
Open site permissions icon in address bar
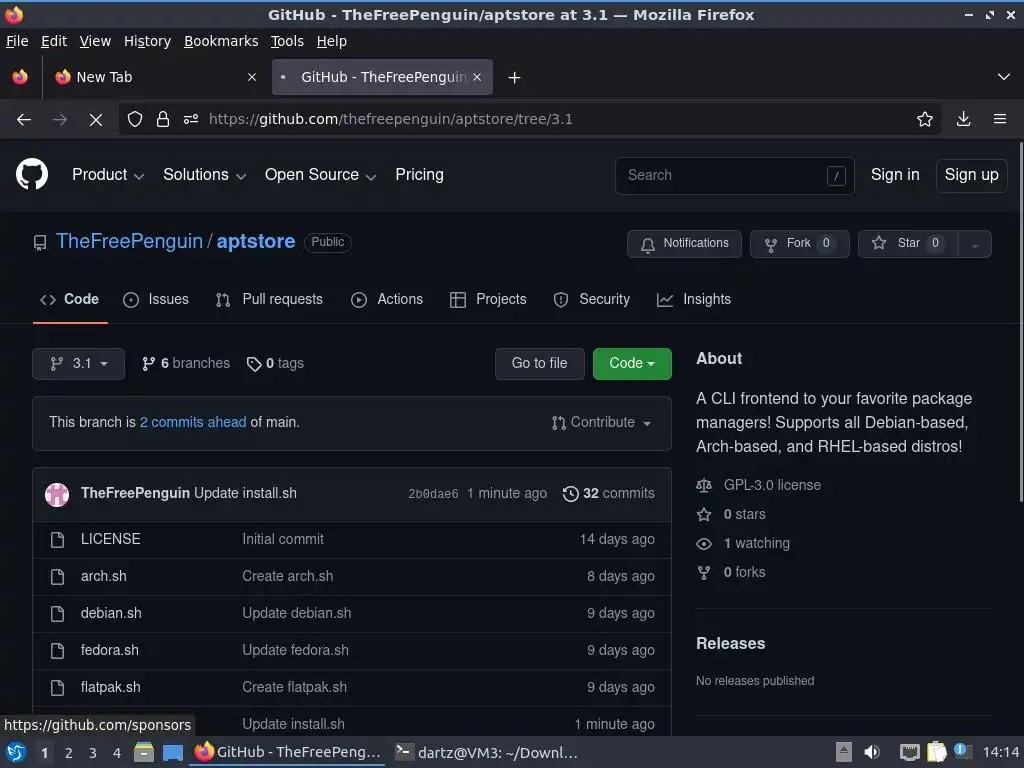(x=191, y=120)
